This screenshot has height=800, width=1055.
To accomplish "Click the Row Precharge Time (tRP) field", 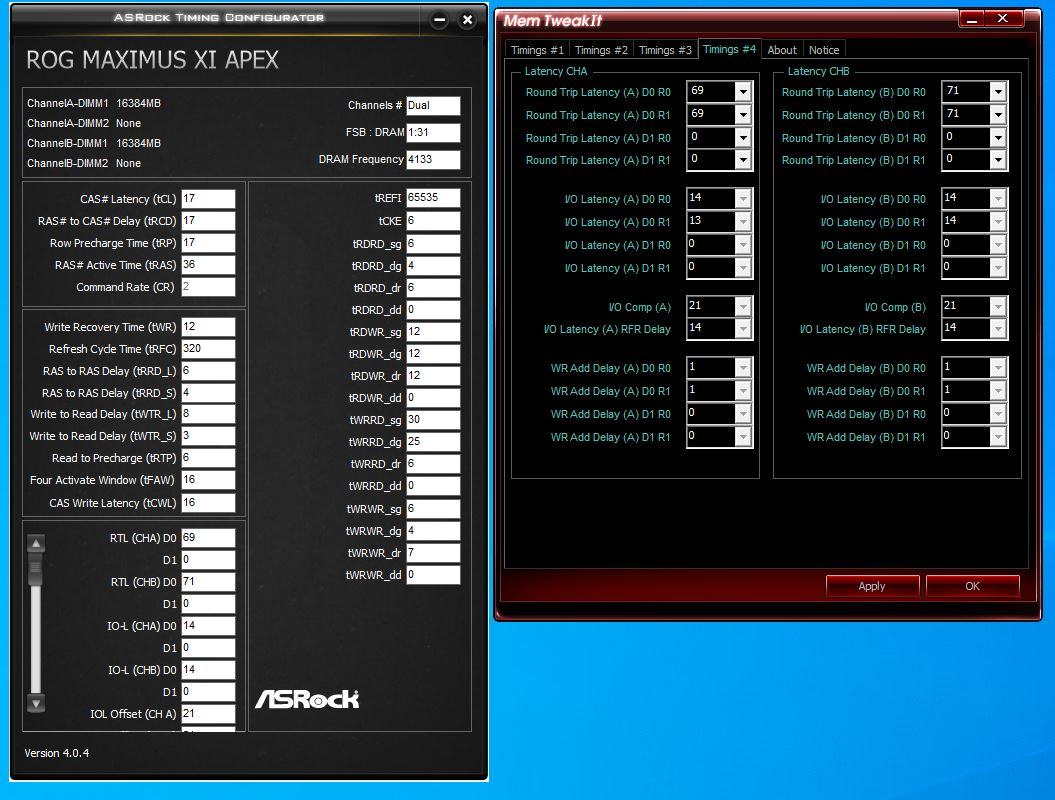I will pyautogui.click(x=209, y=243).
